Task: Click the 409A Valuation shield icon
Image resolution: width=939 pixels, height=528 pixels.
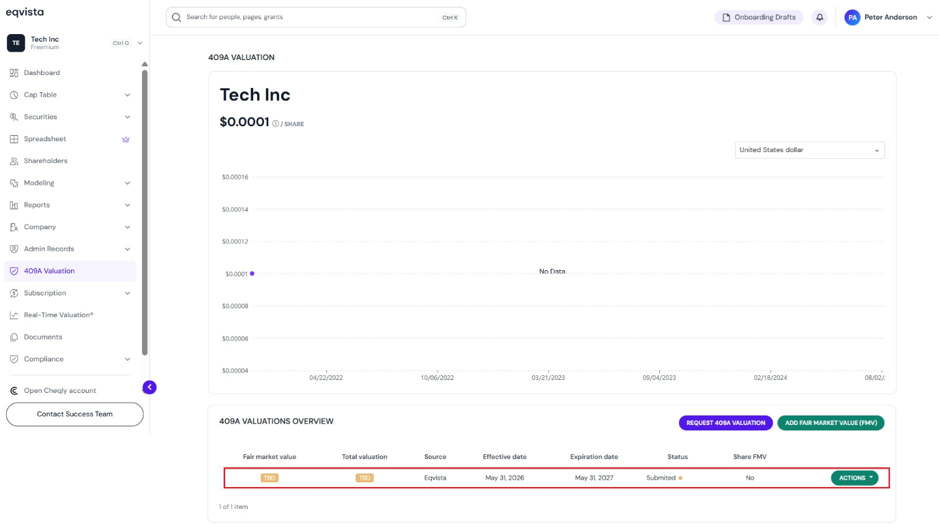Action: (x=14, y=271)
